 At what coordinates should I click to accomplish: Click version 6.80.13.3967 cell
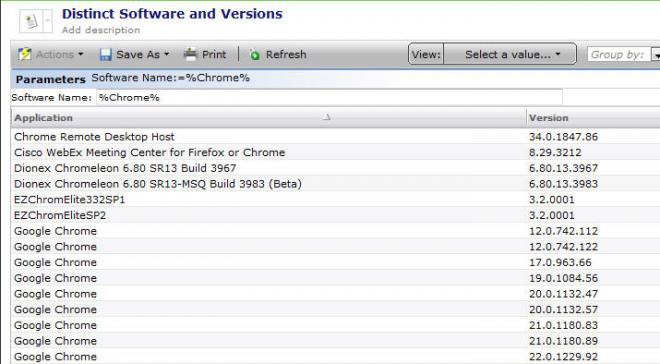coord(563,168)
